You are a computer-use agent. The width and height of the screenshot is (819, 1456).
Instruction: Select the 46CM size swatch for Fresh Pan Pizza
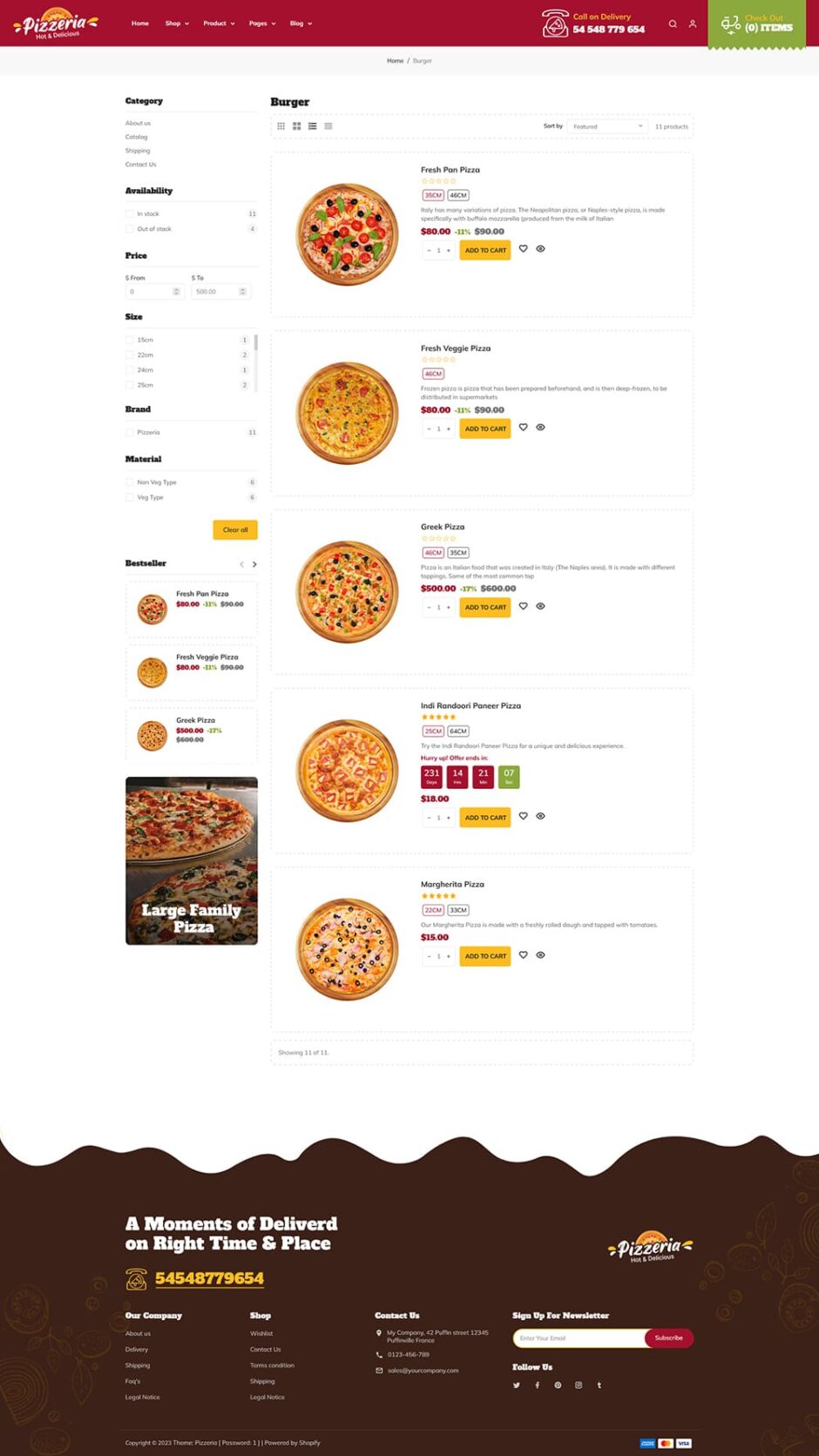tap(458, 195)
